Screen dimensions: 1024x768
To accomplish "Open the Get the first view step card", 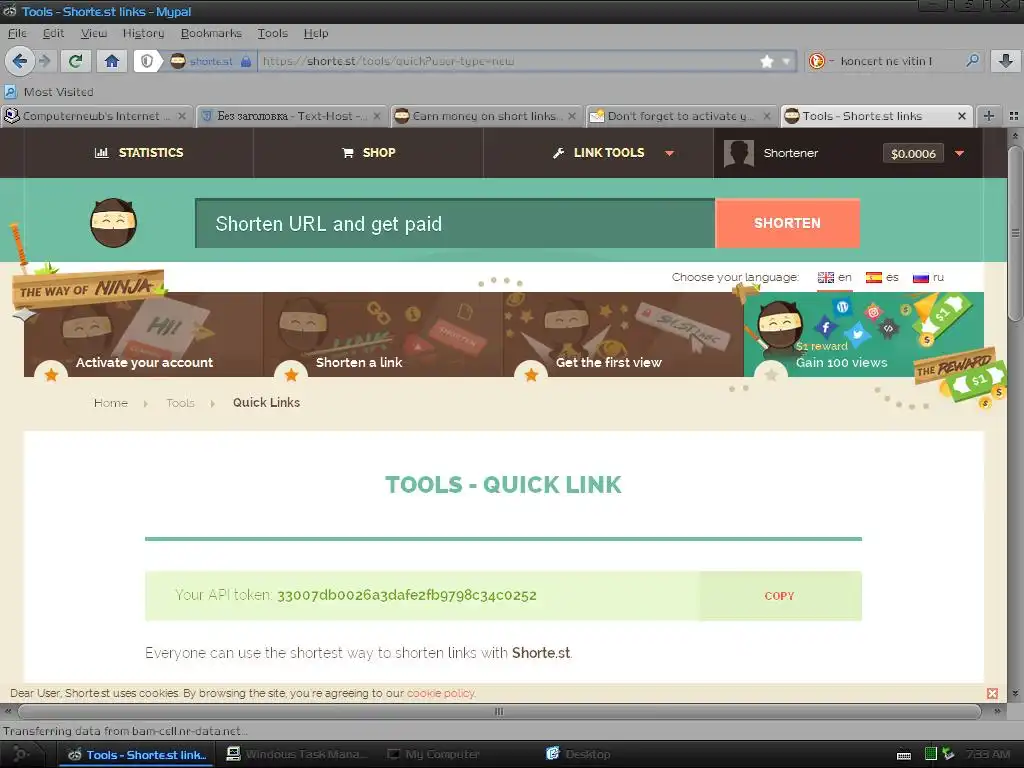I will coord(624,334).
